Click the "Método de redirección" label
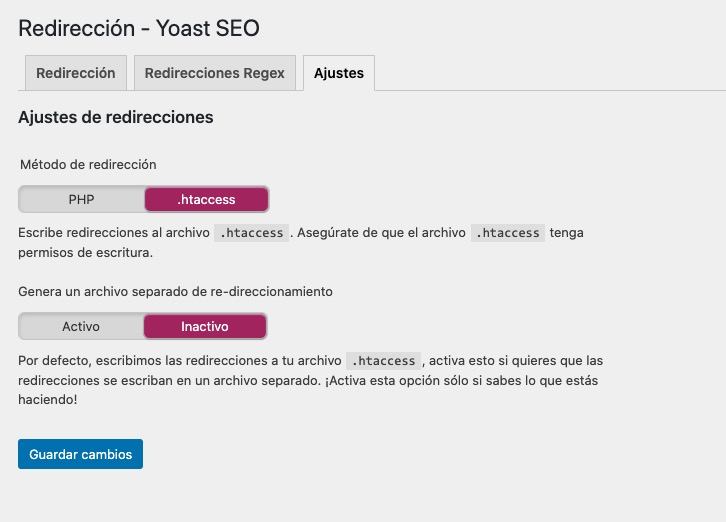This screenshot has height=522, width=726. coord(87,164)
